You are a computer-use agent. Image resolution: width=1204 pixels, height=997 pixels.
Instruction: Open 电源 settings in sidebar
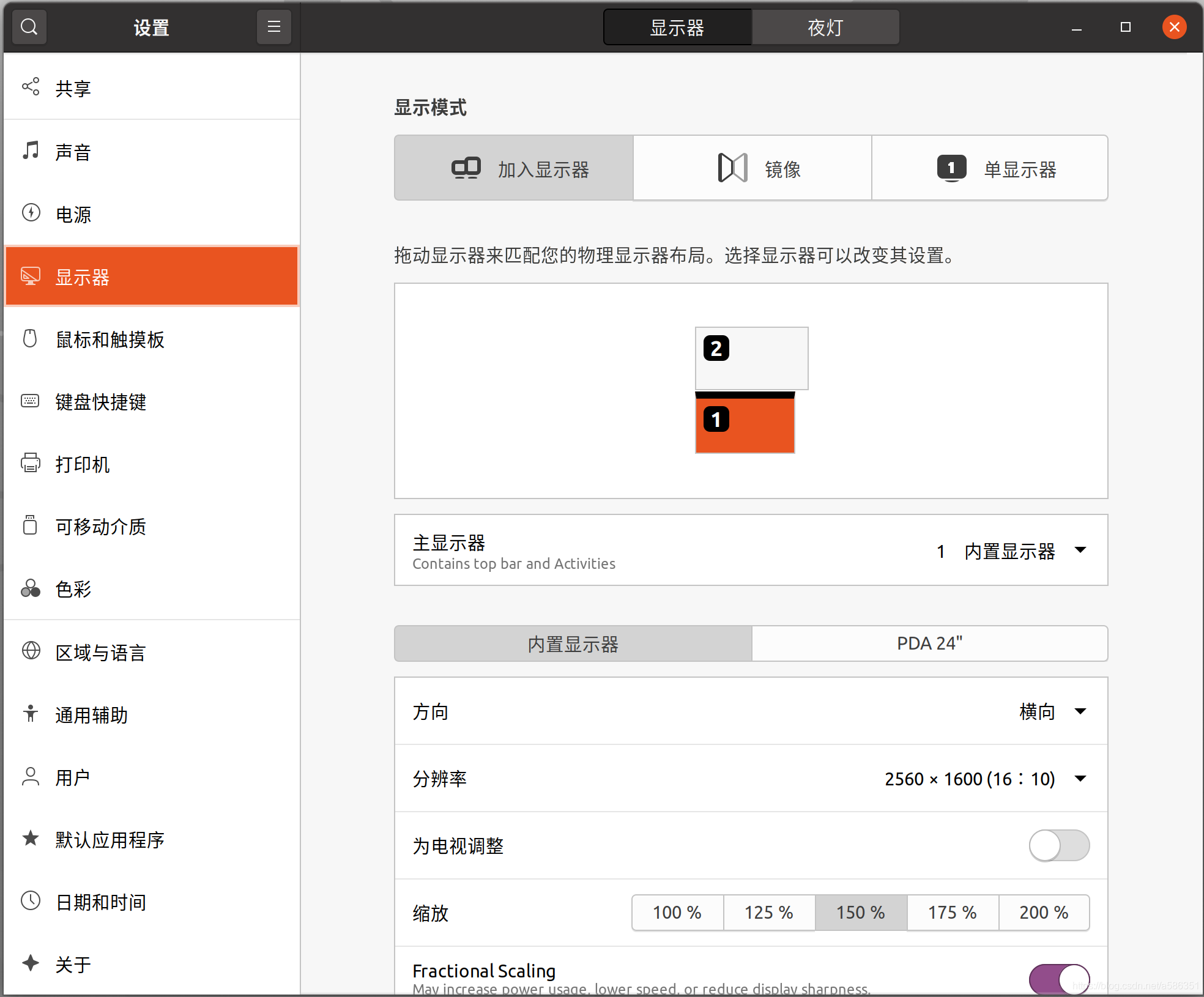click(152, 214)
